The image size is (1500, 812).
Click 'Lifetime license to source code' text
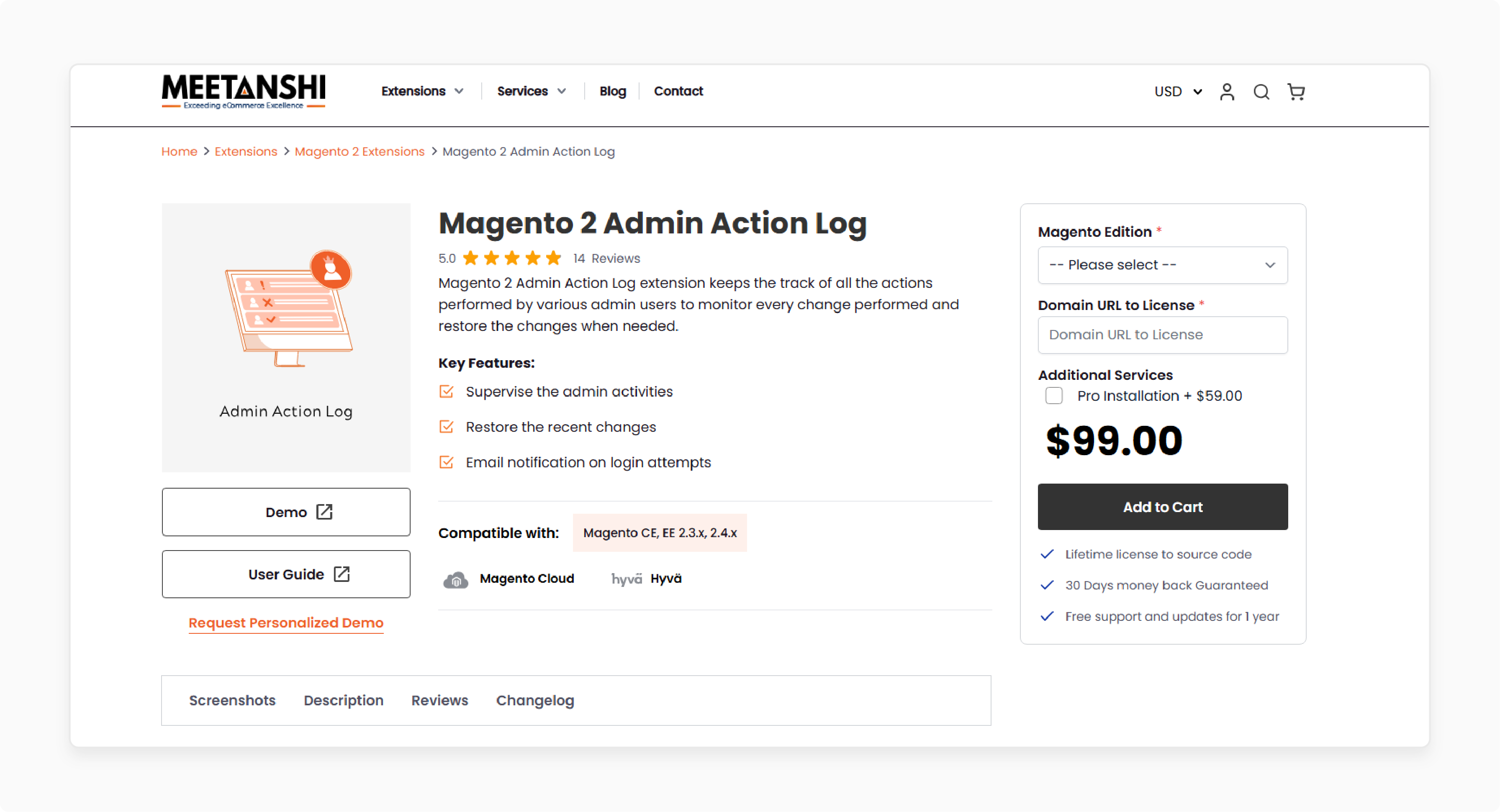[x=1158, y=555]
